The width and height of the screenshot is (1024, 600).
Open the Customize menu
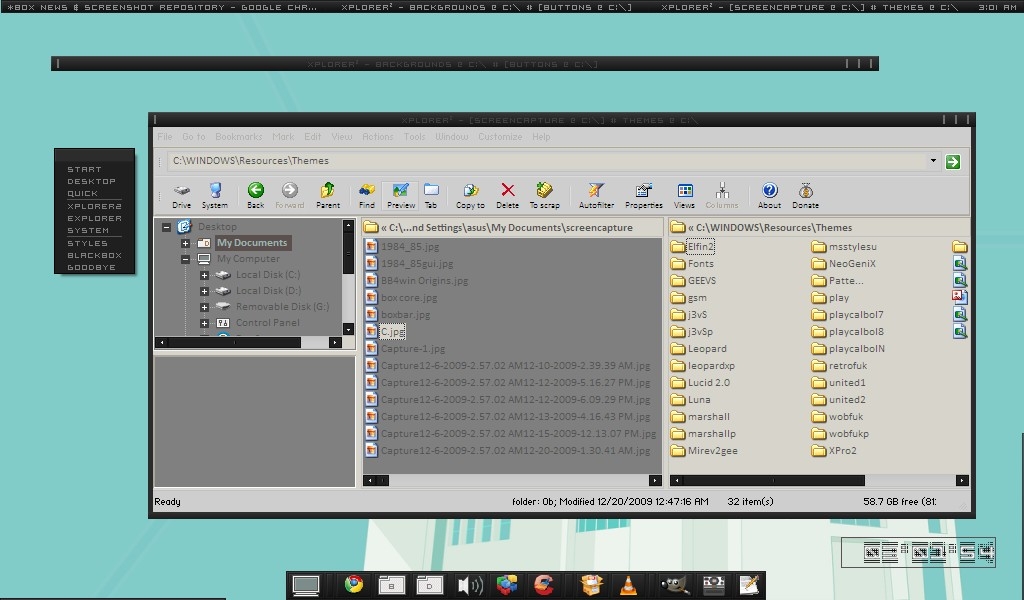(500, 136)
